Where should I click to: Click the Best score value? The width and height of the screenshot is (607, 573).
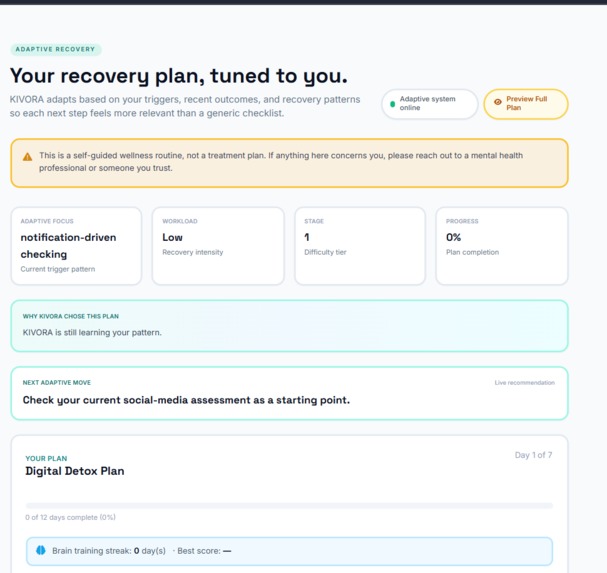pos(227,551)
